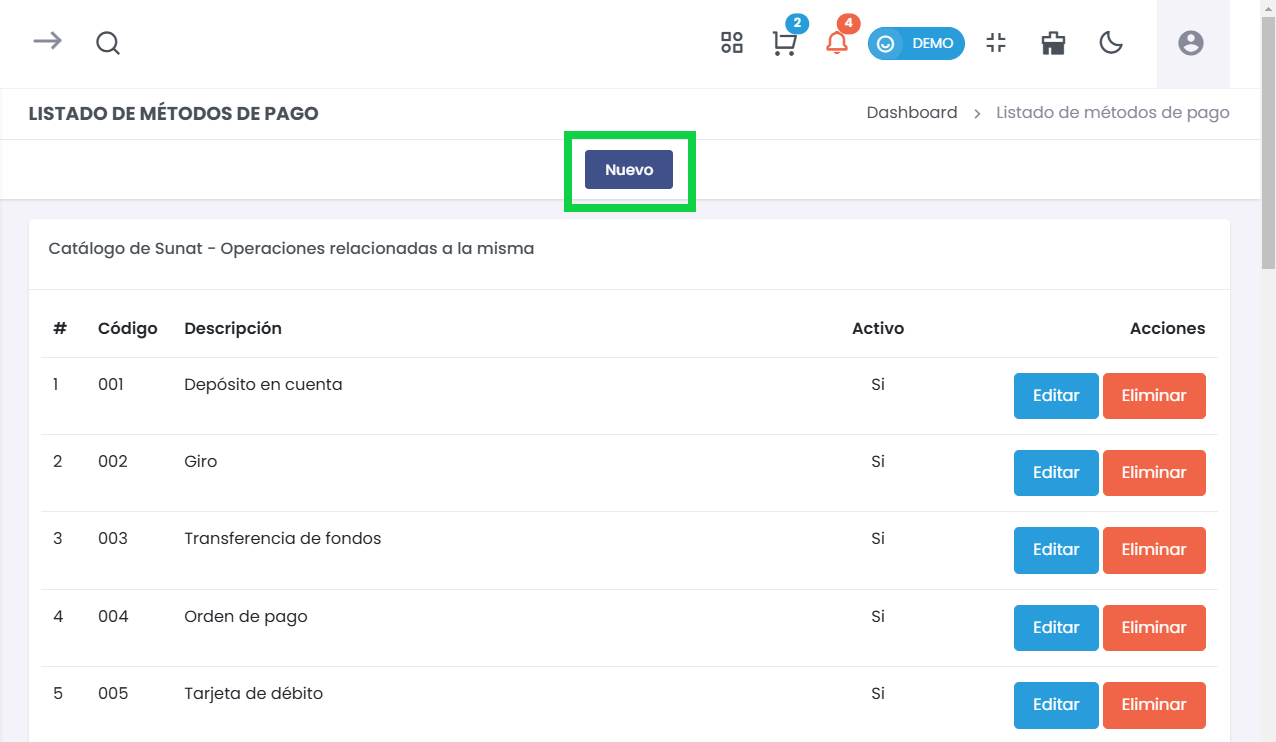View notifications via the bell icon
1276x742 pixels.
838,45
